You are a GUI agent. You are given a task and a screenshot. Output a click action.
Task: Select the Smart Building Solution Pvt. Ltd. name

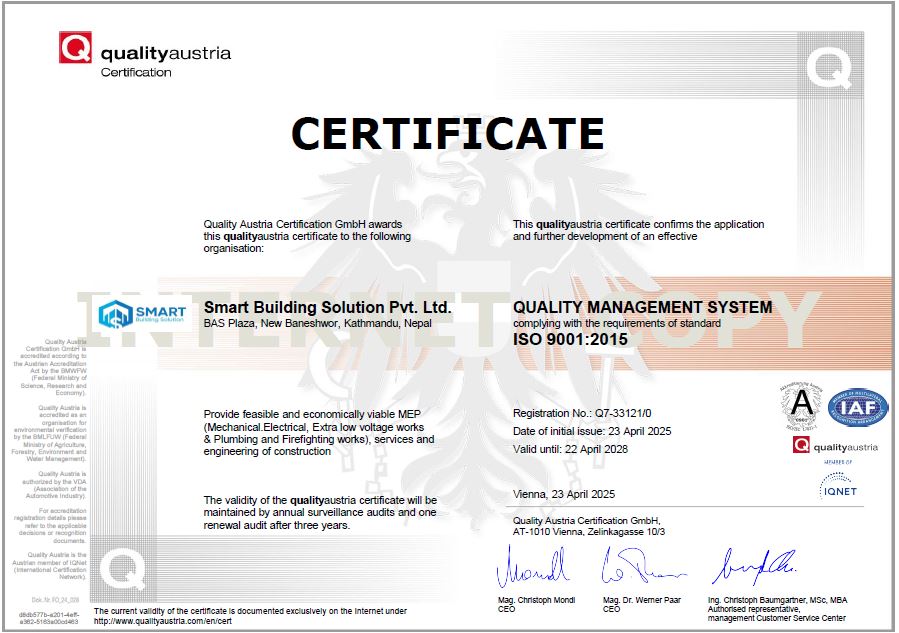pyautogui.click(x=327, y=307)
